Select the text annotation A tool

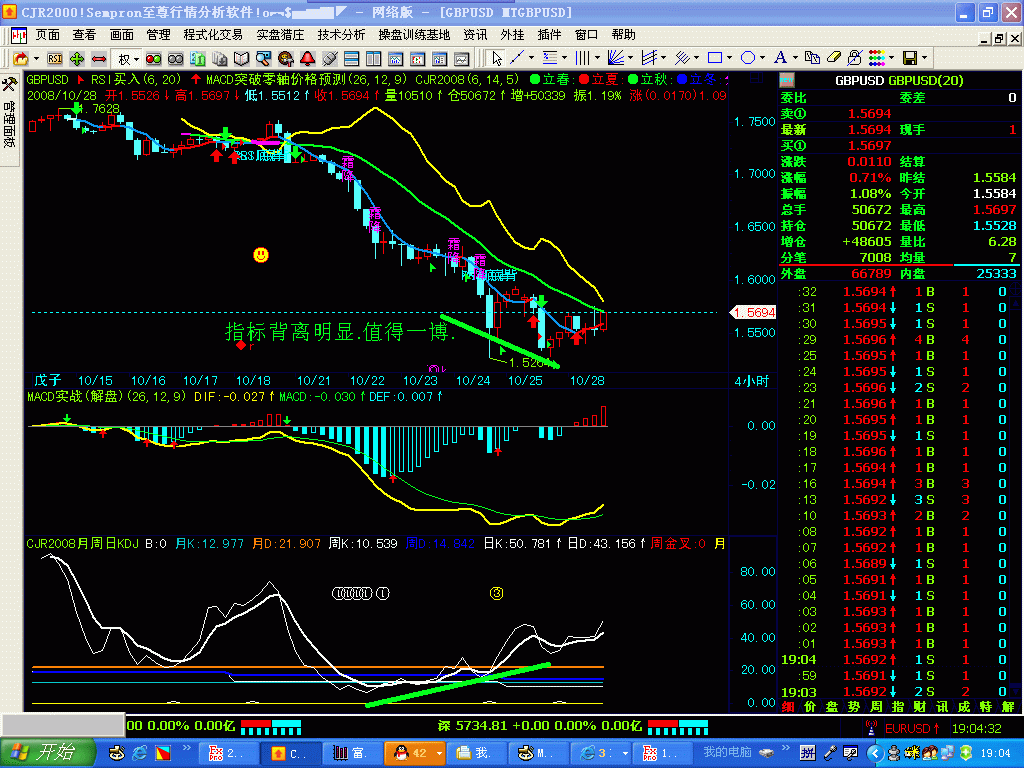pyautogui.click(x=781, y=58)
